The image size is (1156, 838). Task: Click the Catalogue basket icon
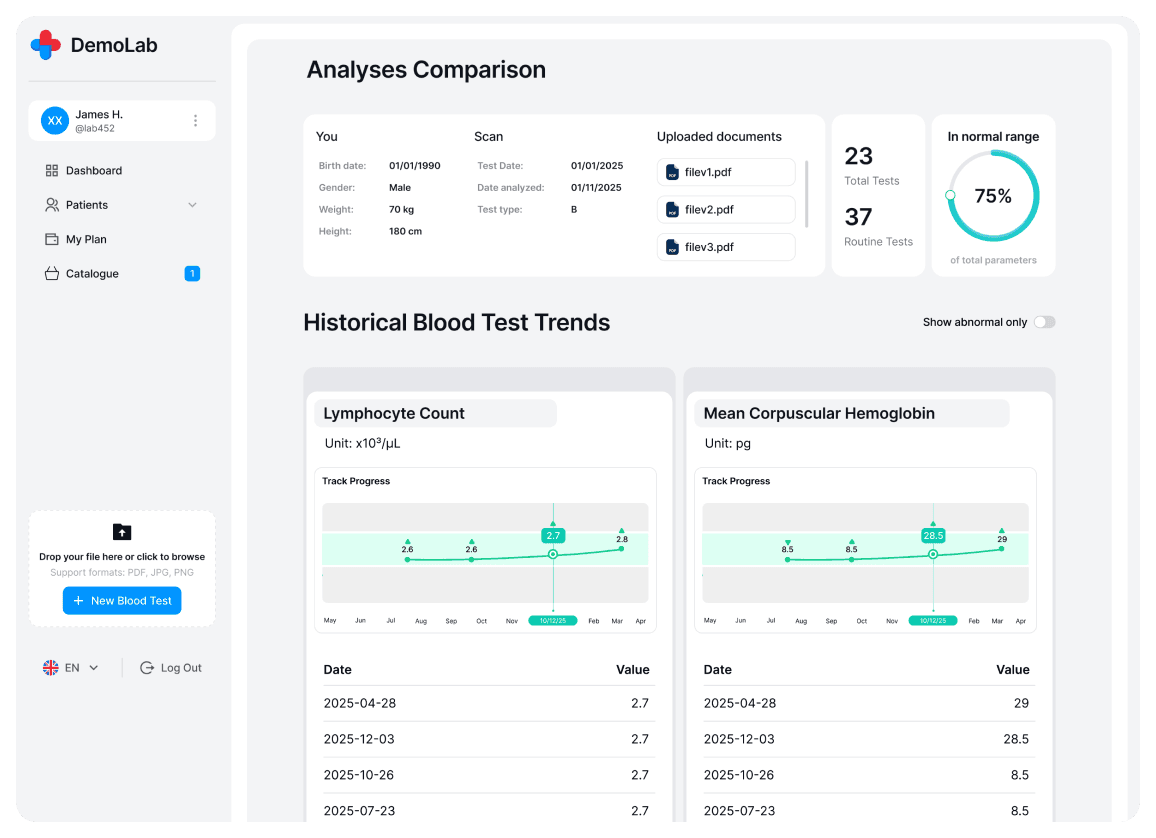point(52,273)
